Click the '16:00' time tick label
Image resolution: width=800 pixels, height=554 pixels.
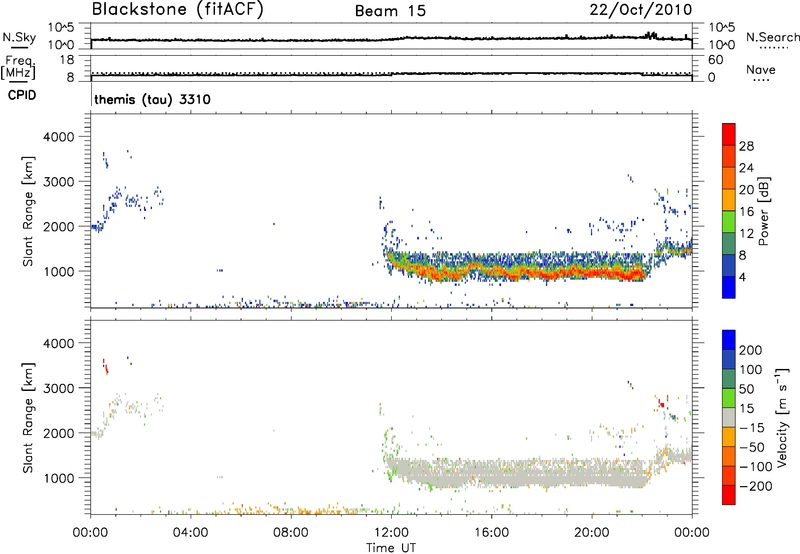pyautogui.click(x=491, y=533)
